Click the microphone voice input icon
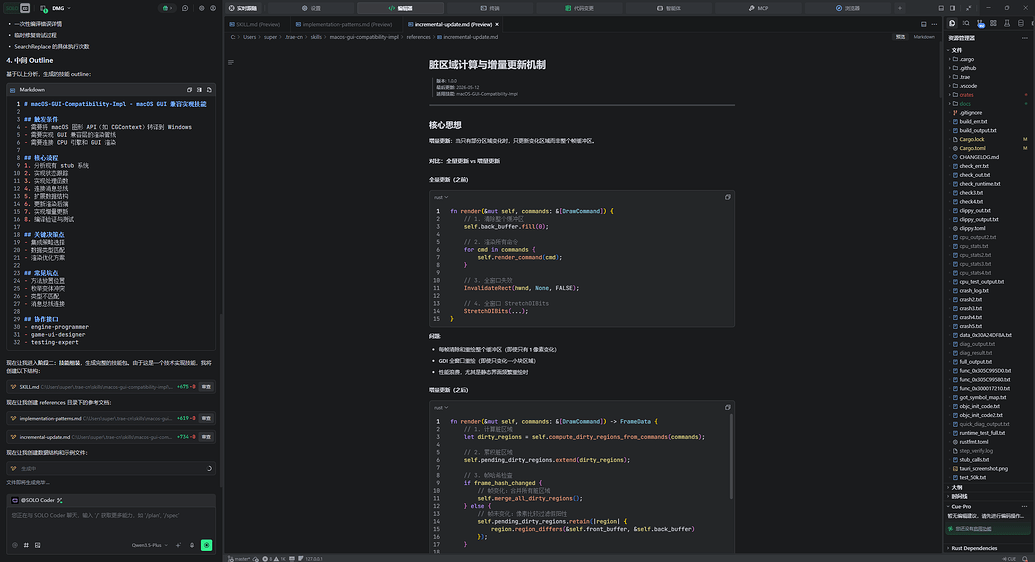1035x562 pixels. click(x=192, y=545)
